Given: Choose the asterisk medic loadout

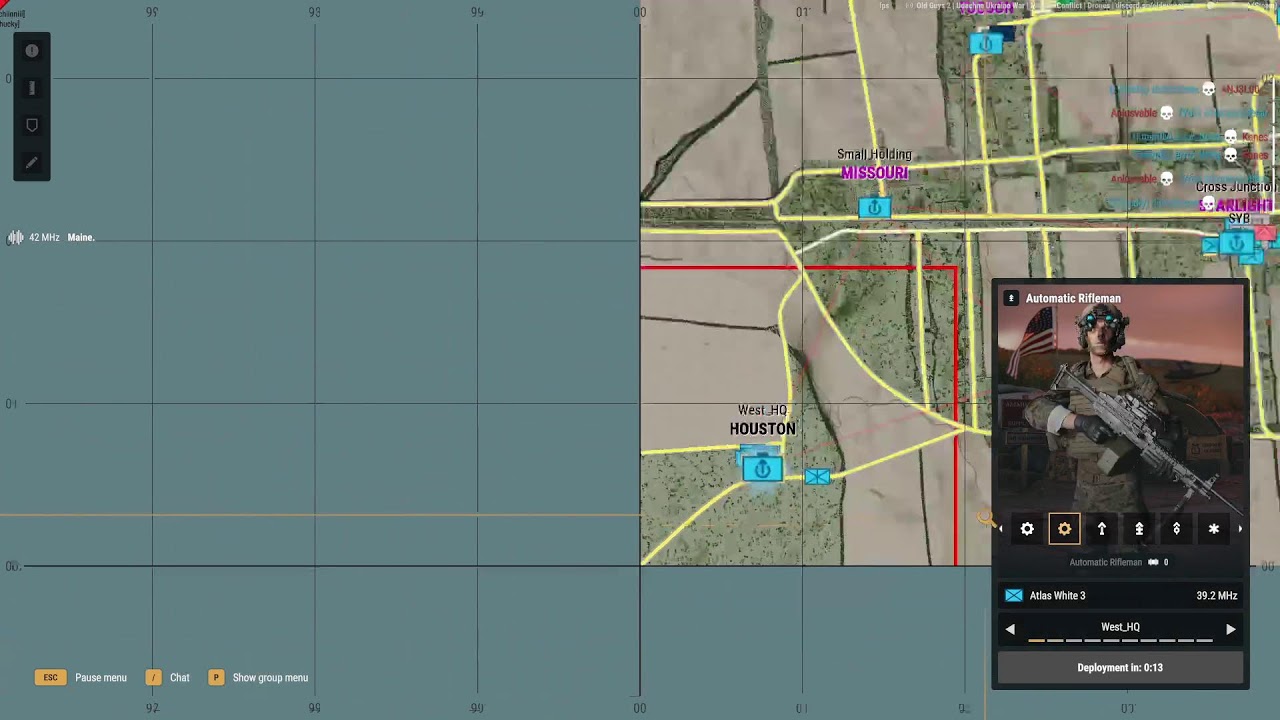Looking at the screenshot, I should tap(1213, 529).
